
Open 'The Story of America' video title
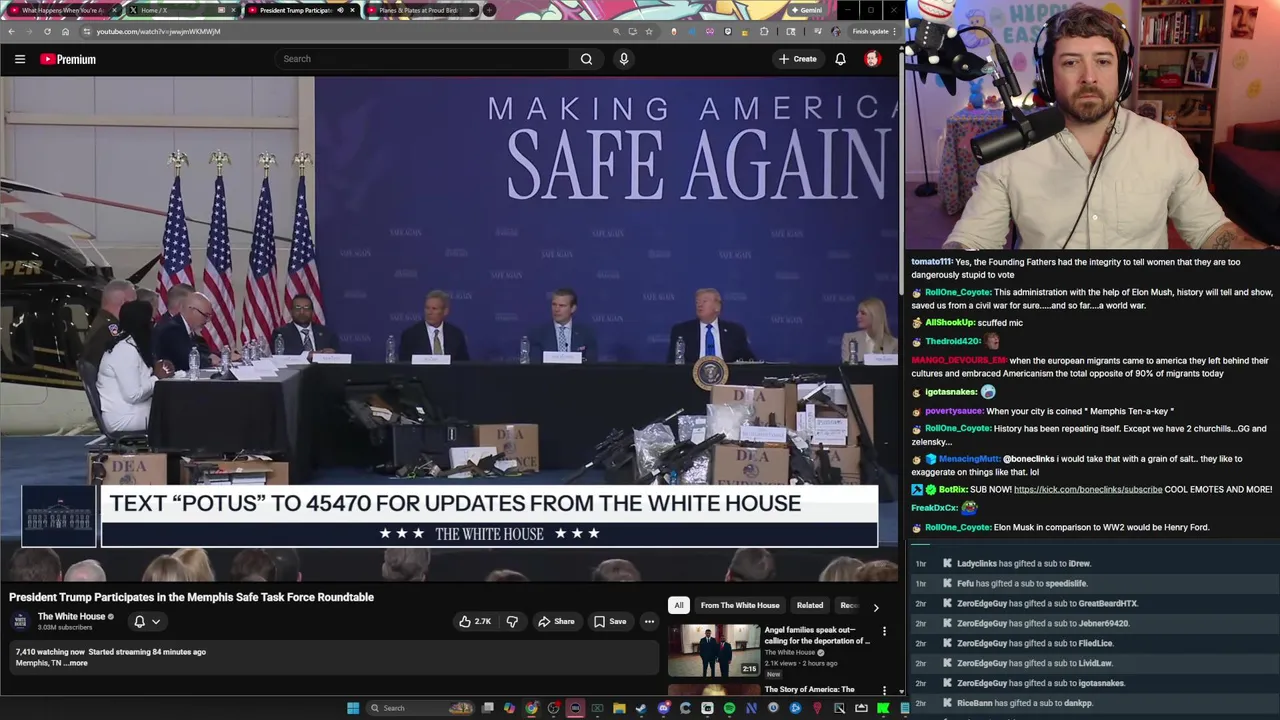tap(809, 689)
